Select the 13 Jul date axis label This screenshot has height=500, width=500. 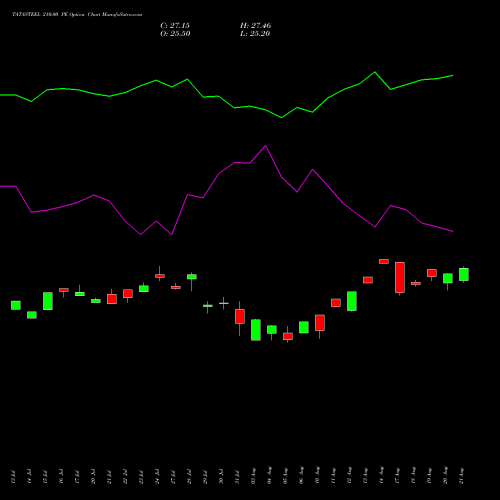[13, 477]
